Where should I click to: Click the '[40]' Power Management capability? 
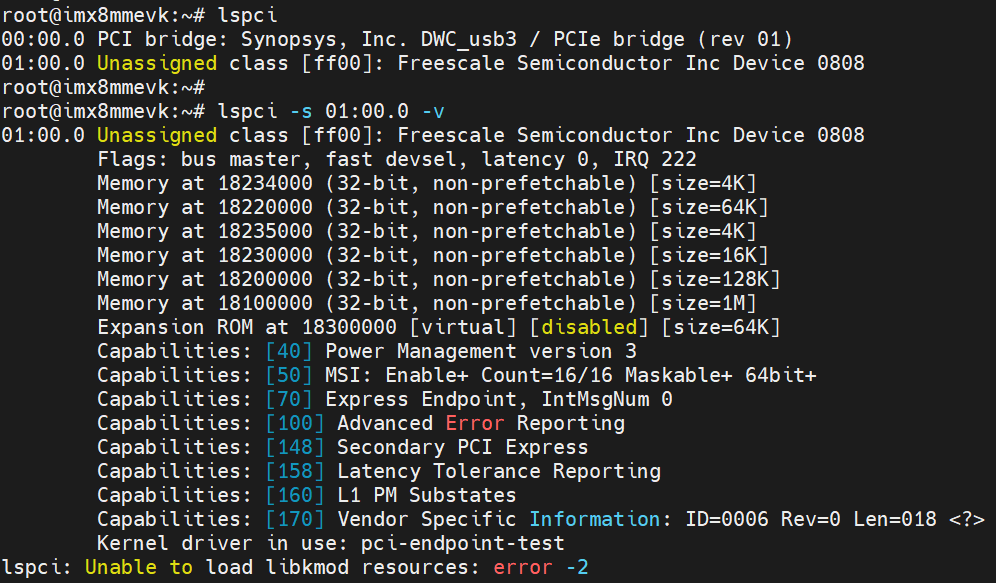[x=289, y=351]
